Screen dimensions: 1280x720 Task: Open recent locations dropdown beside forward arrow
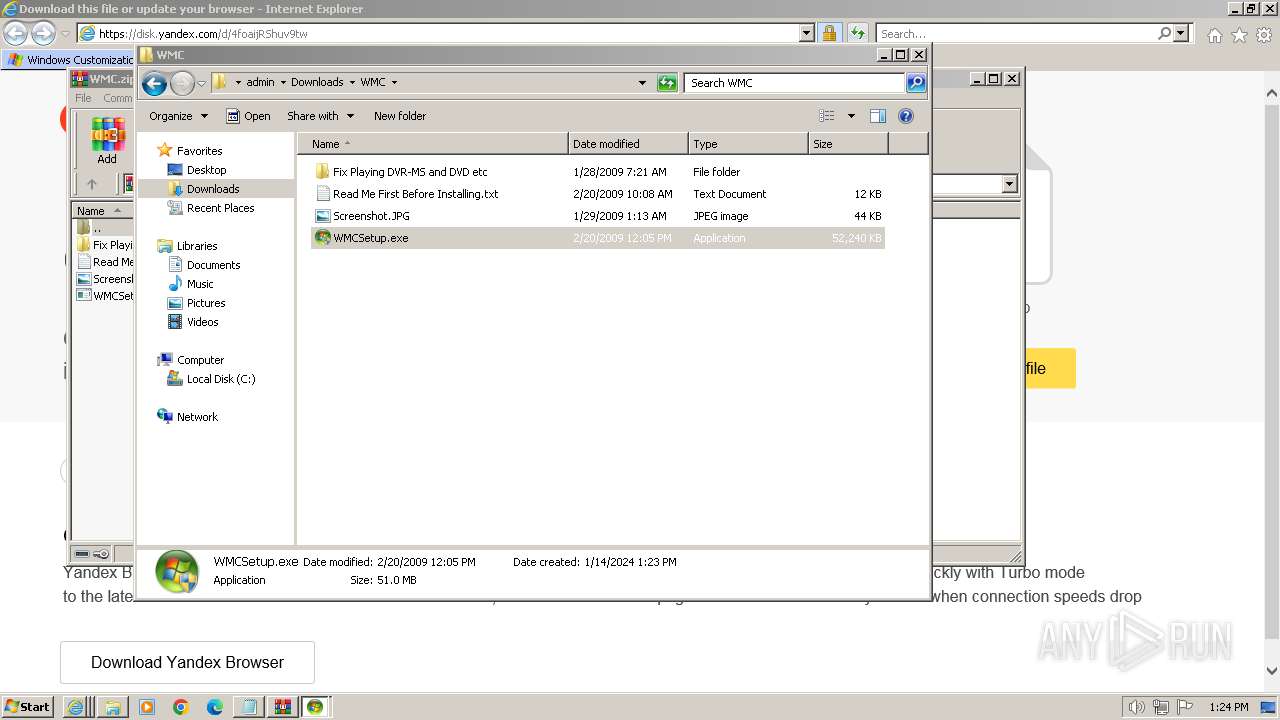tap(201, 83)
